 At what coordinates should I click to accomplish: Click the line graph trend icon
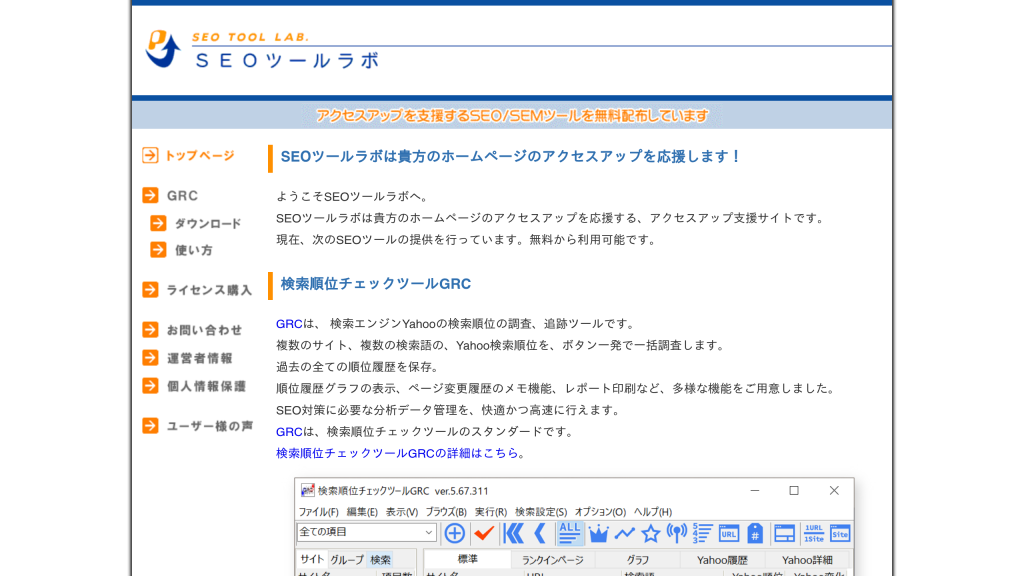tap(624, 534)
